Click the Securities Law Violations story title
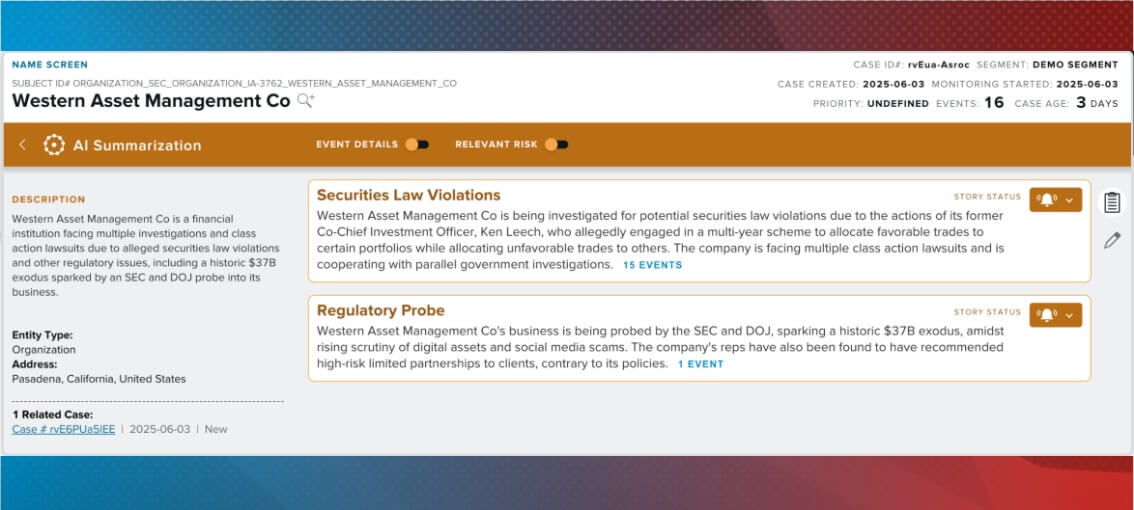Screen dimensions: 1134x510 tap(409, 195)
